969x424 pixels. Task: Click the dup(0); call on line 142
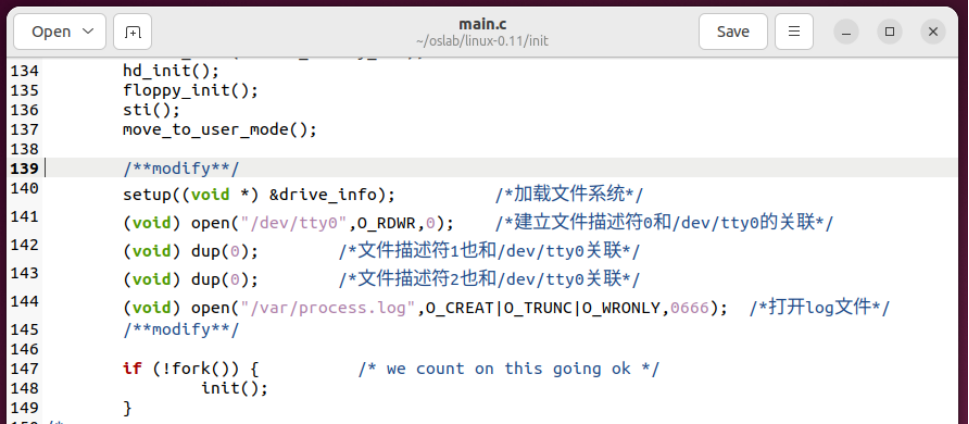(224, 252)
